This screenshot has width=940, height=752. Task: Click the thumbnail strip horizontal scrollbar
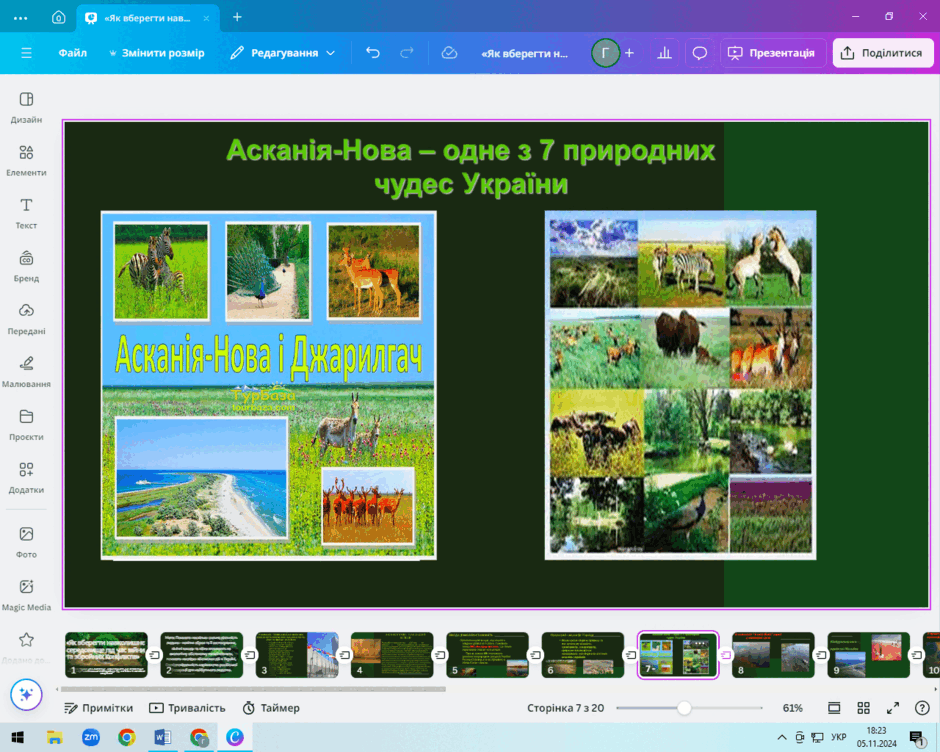(253, 689)
